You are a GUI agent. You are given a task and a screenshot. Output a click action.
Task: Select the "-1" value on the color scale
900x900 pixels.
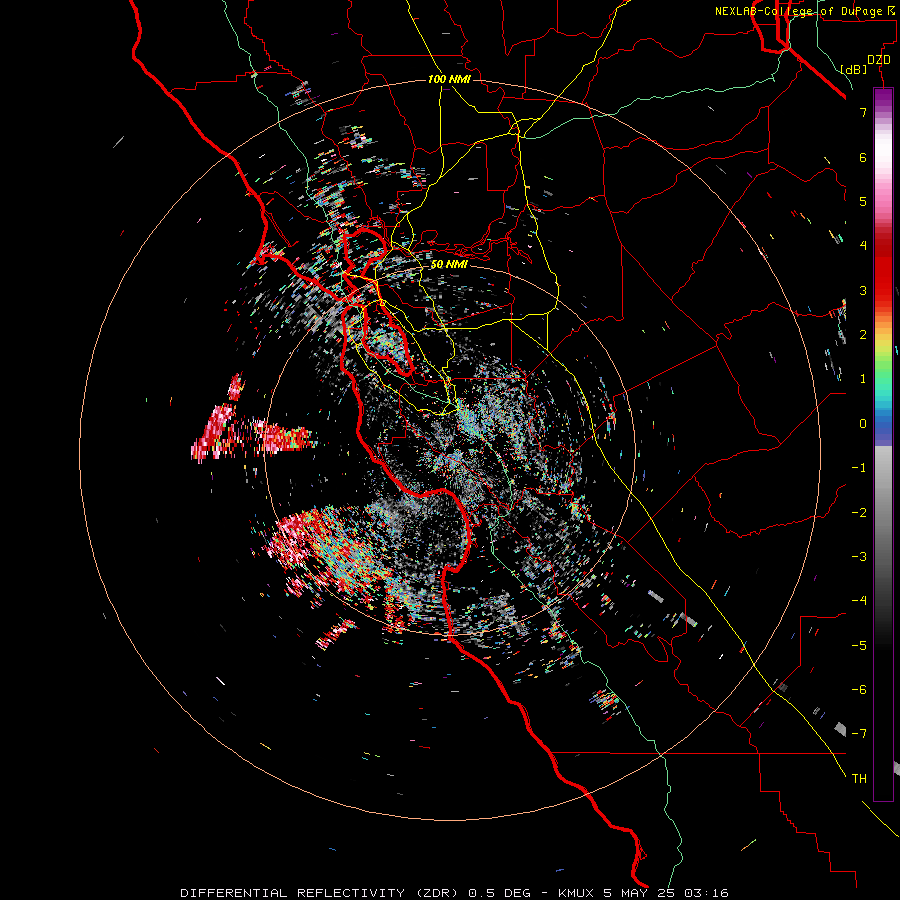pos(859,468)
